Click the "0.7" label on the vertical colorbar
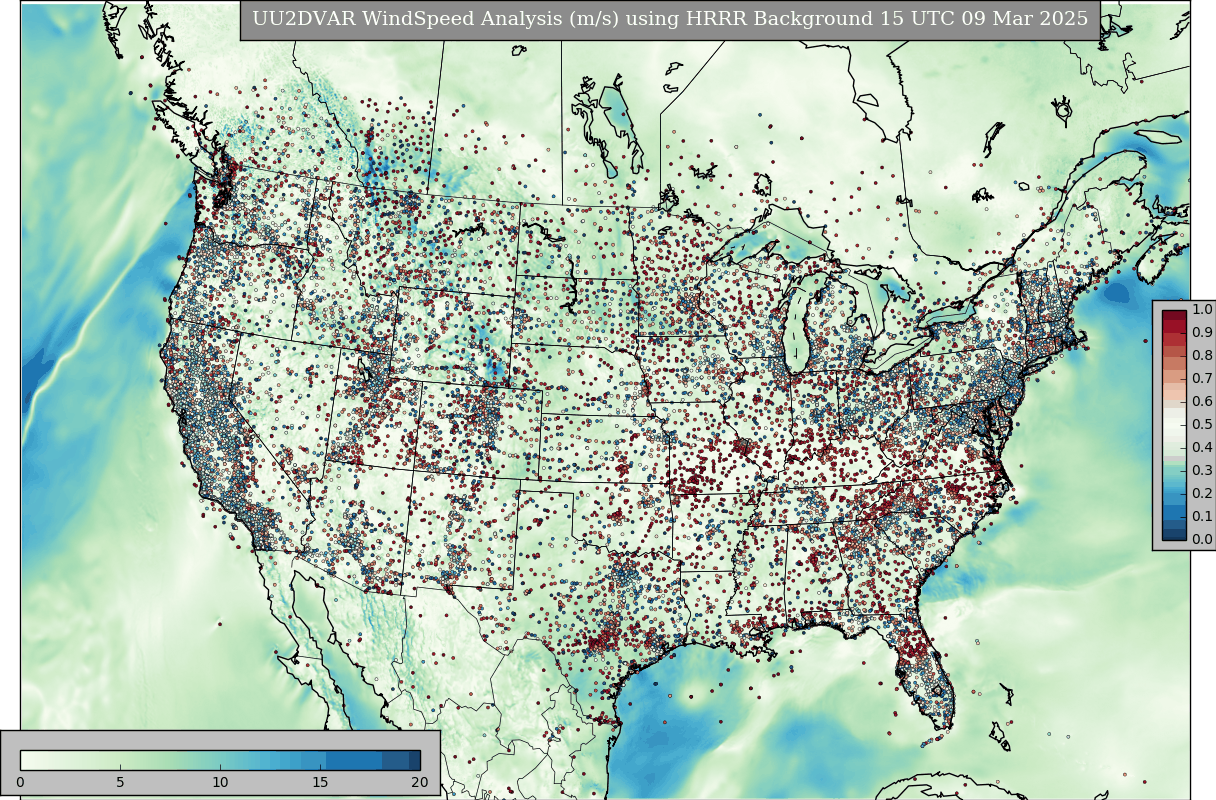 [x=1202, y=379]
